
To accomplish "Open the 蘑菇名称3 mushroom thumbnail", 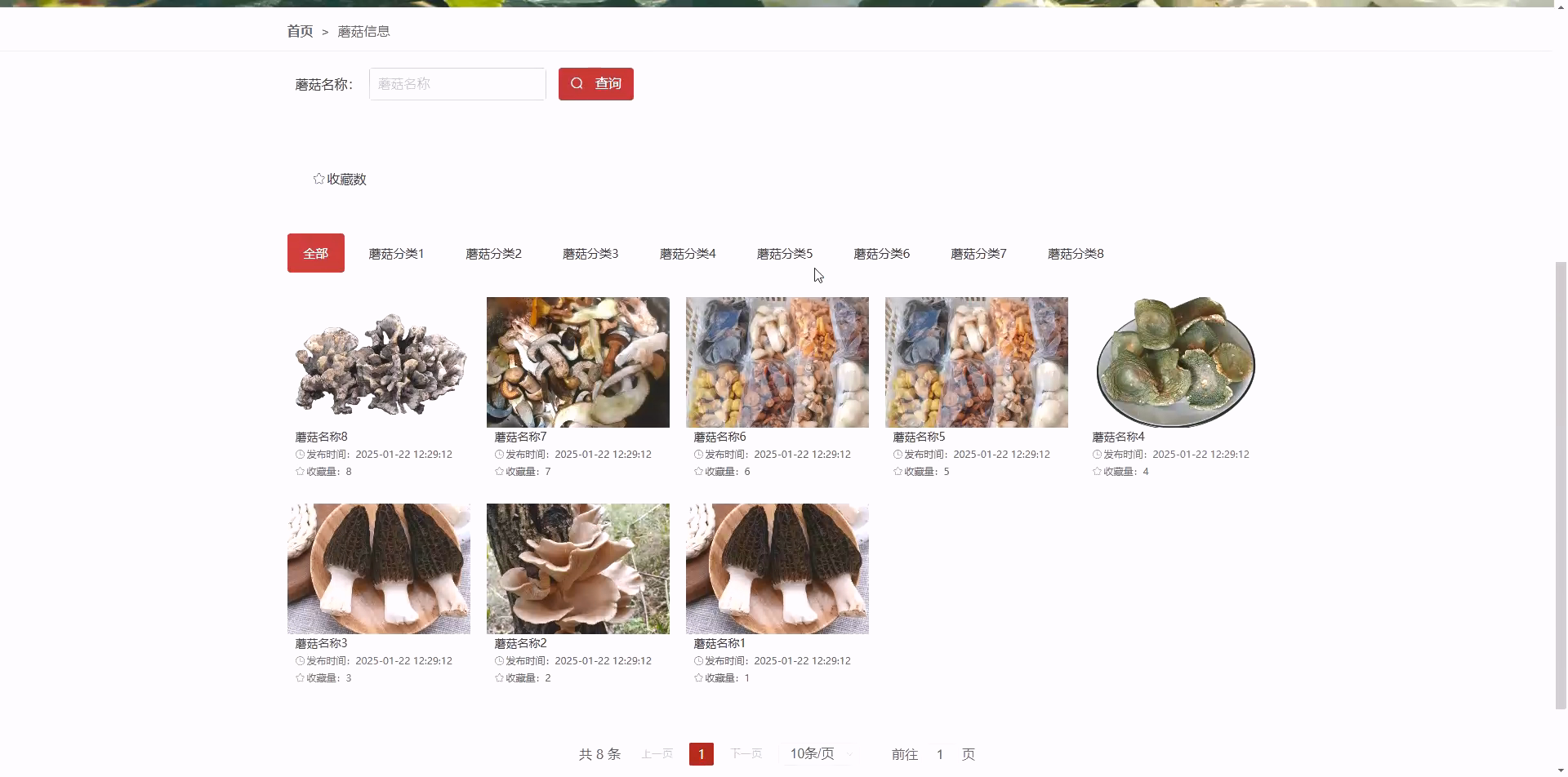I will click(378, 568).
